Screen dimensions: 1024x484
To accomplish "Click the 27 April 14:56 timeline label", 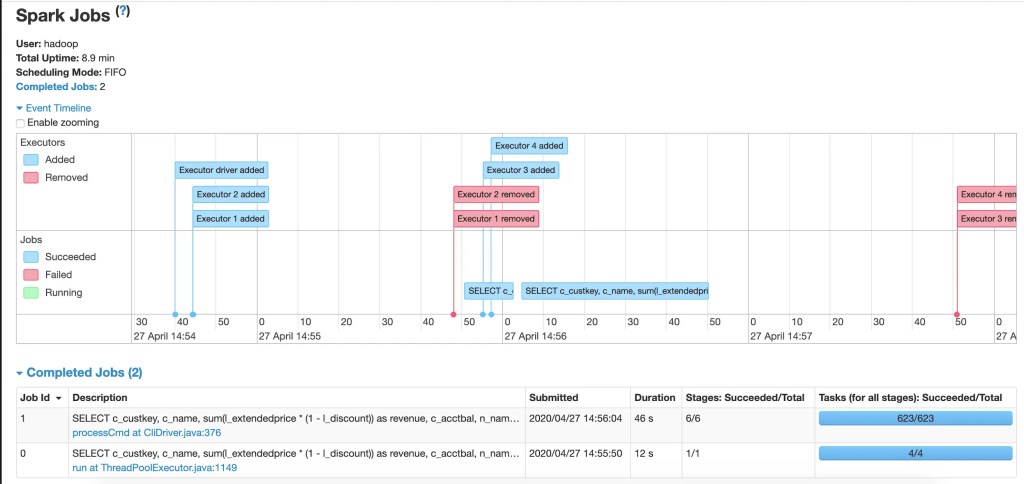I will [x=535, y=336].
